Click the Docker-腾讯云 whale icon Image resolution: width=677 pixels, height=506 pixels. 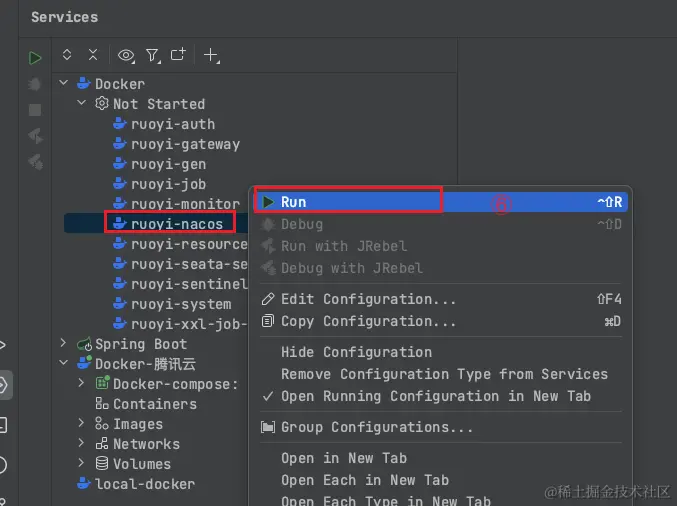84,363
